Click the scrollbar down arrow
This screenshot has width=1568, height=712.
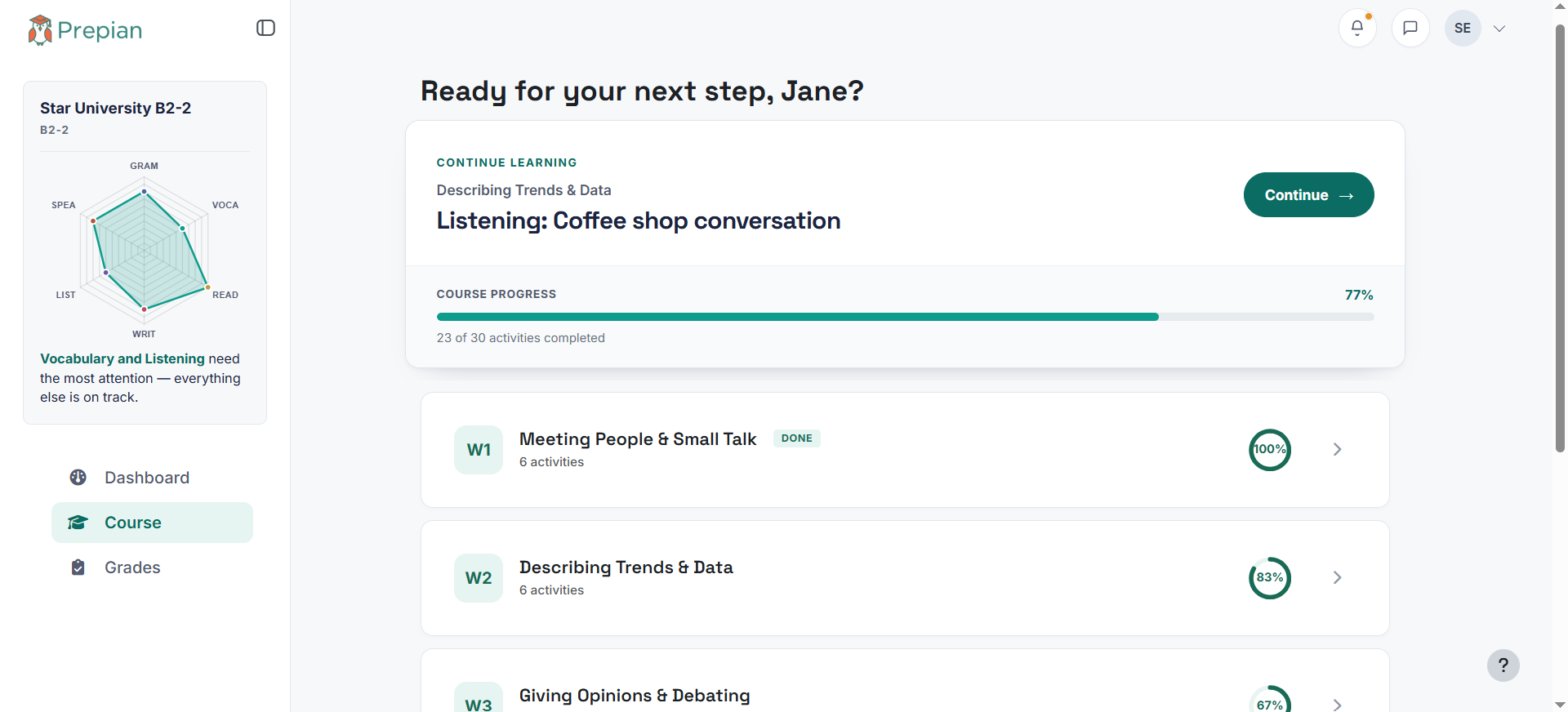(1560, 704)
